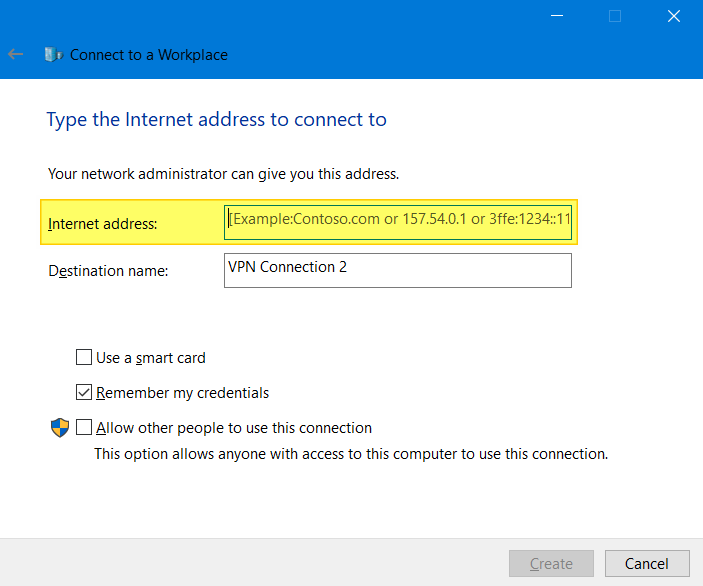Click the "Remember my credentials" label text
The height and width of the screenshot is (586, 703).
(182, 393)
